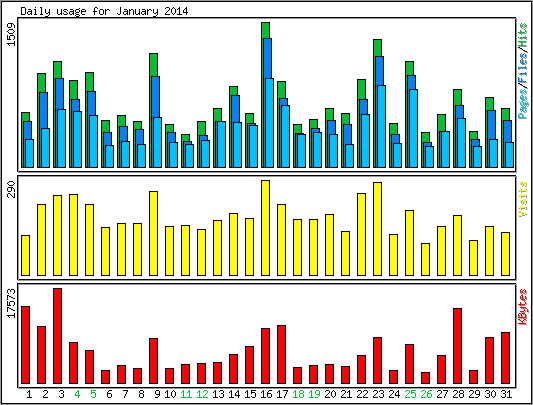Click green weekend day label 5
533x405 pixels.
point(93,394)
